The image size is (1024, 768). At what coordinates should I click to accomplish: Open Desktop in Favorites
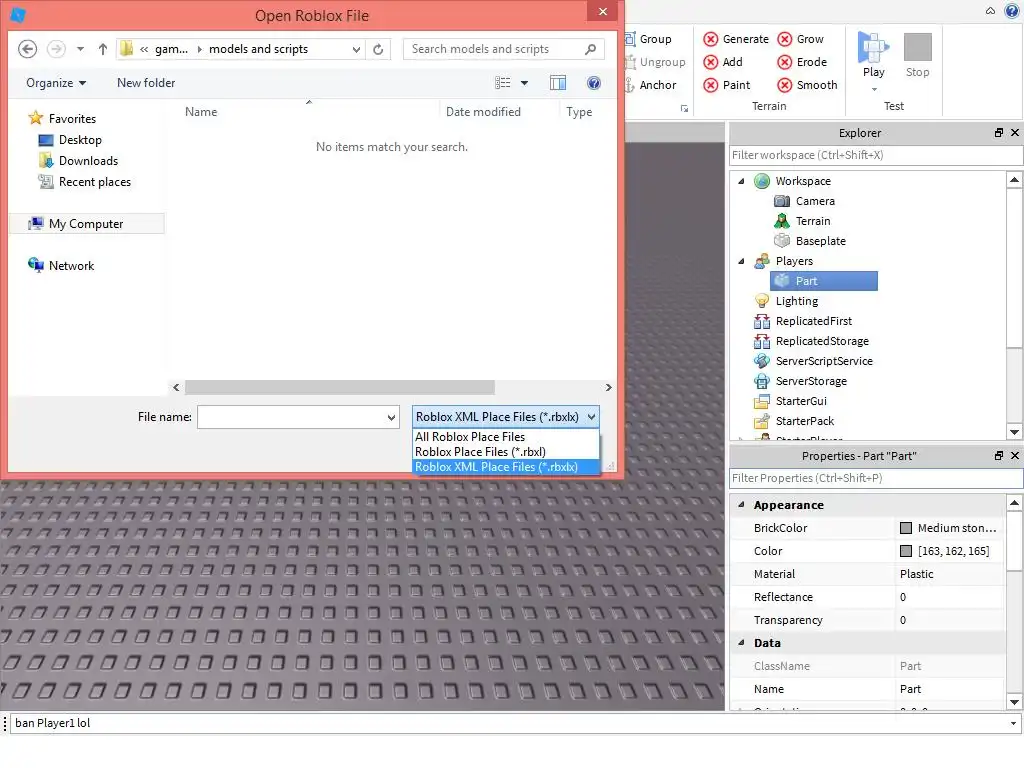70,140
